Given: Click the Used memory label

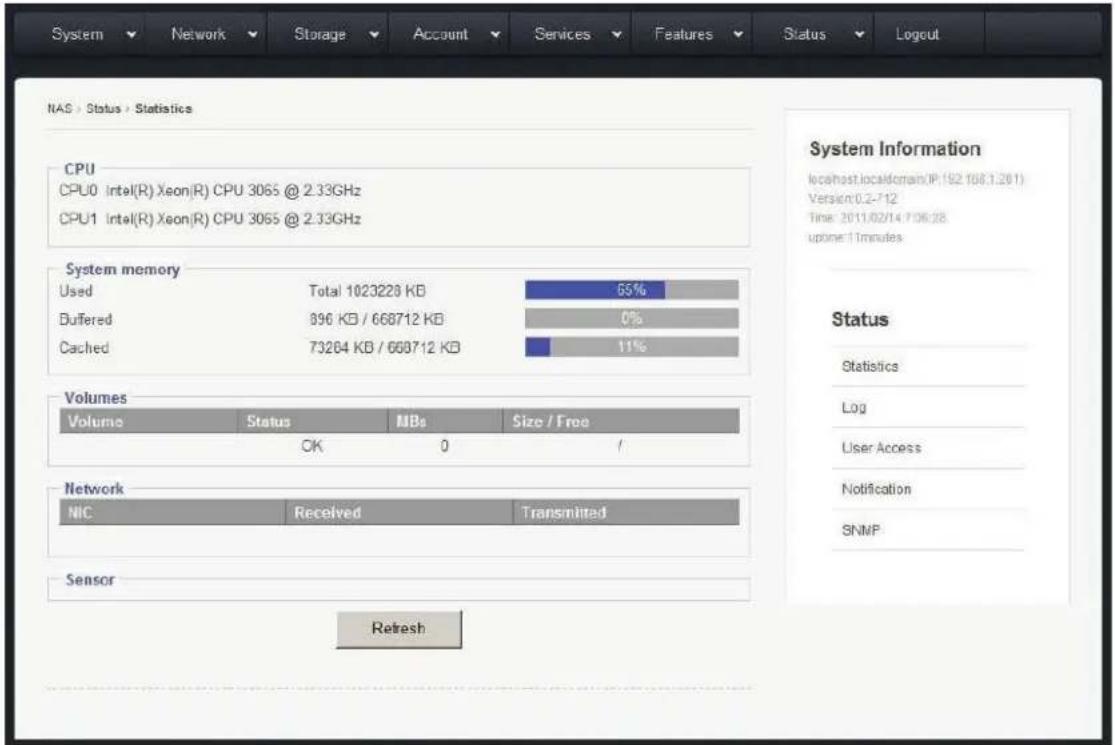Looking at the screenshot, I should (x=75, y=291).
